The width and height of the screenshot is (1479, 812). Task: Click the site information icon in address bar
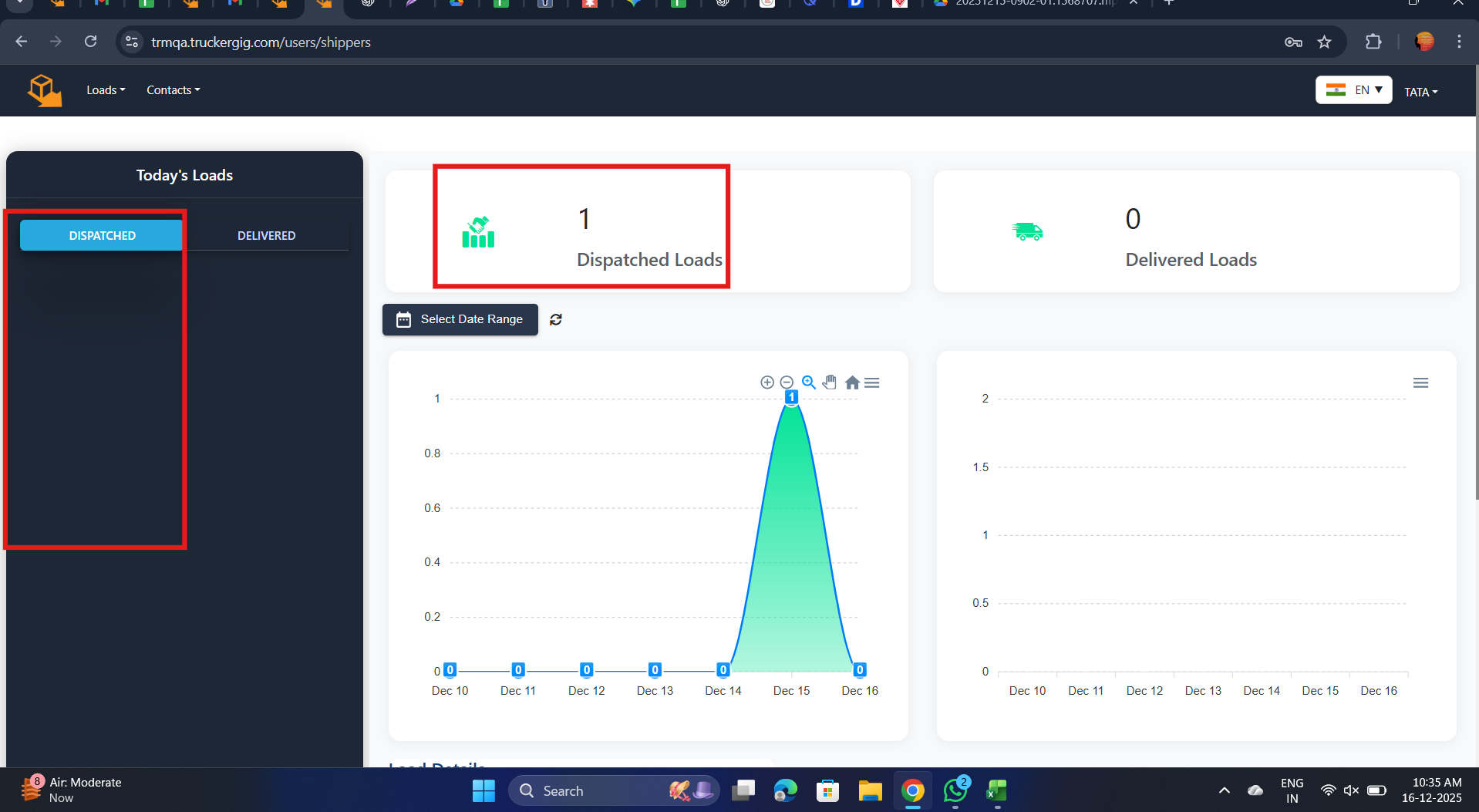132,42
